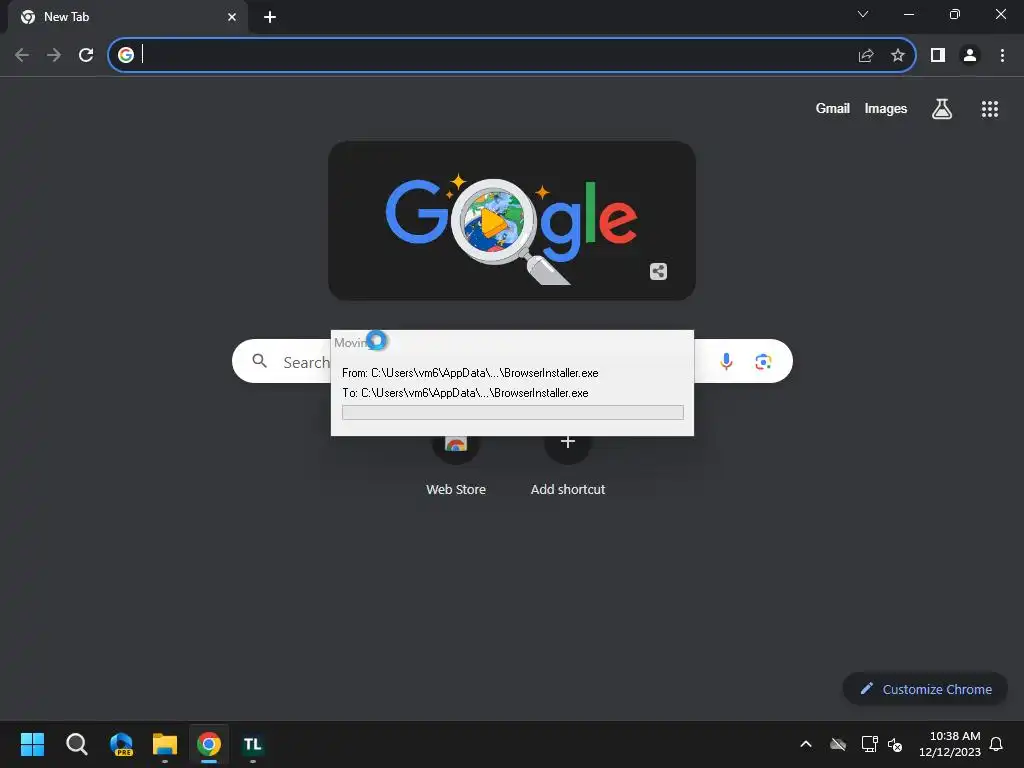Search by image with Google Lens
The image size is (1024, 768).
click(x=763, y=361)
